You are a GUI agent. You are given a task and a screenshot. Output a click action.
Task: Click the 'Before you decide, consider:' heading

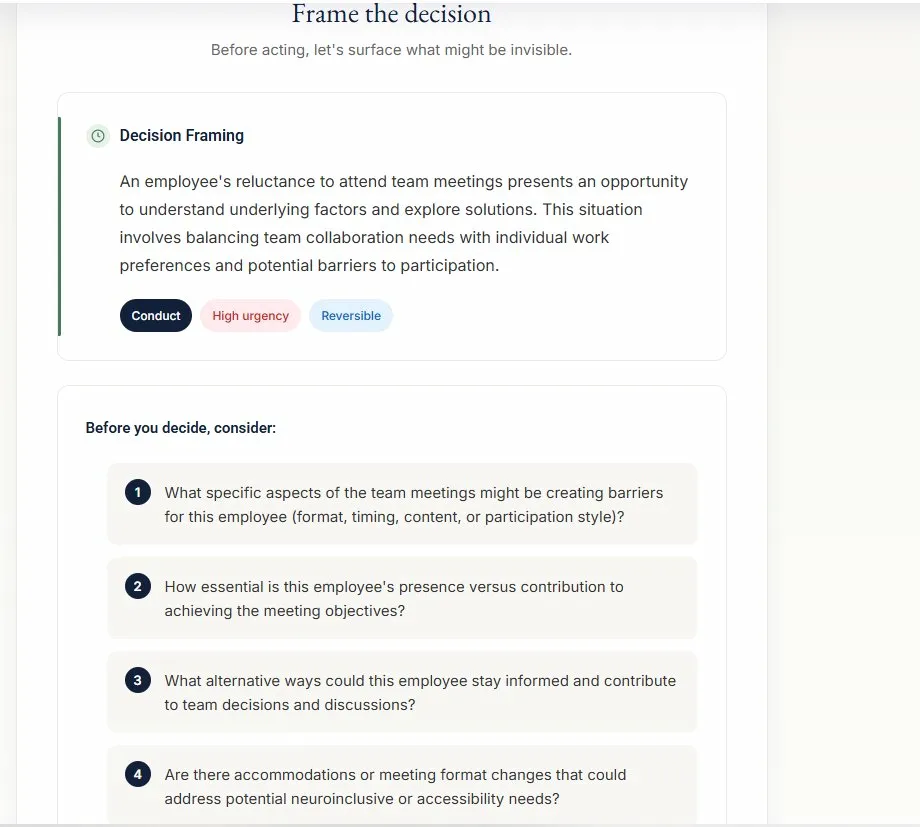(181, 428)
